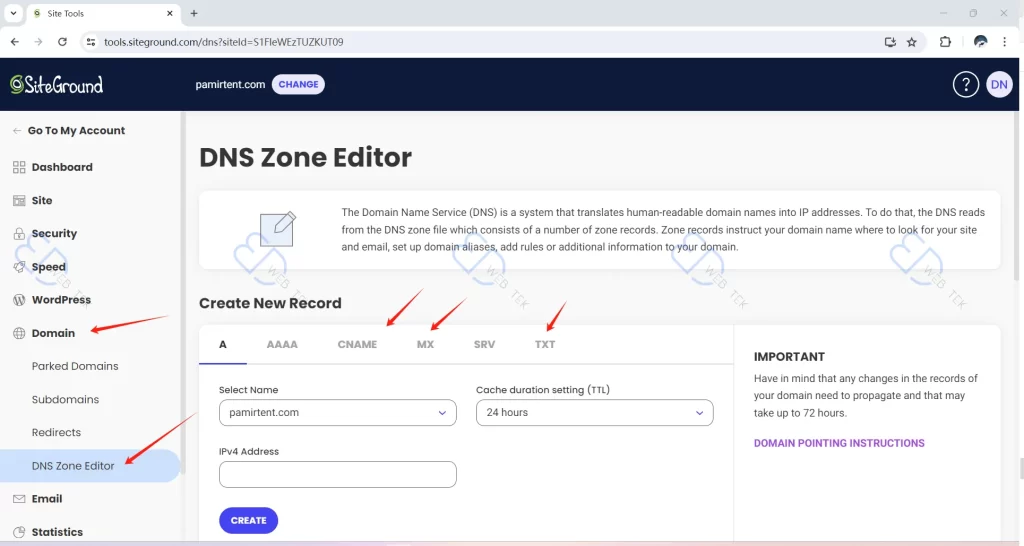Switch to the AAAA record tab
The height and width of the screenshot is (546, 1024).
[x=282, y=344]
